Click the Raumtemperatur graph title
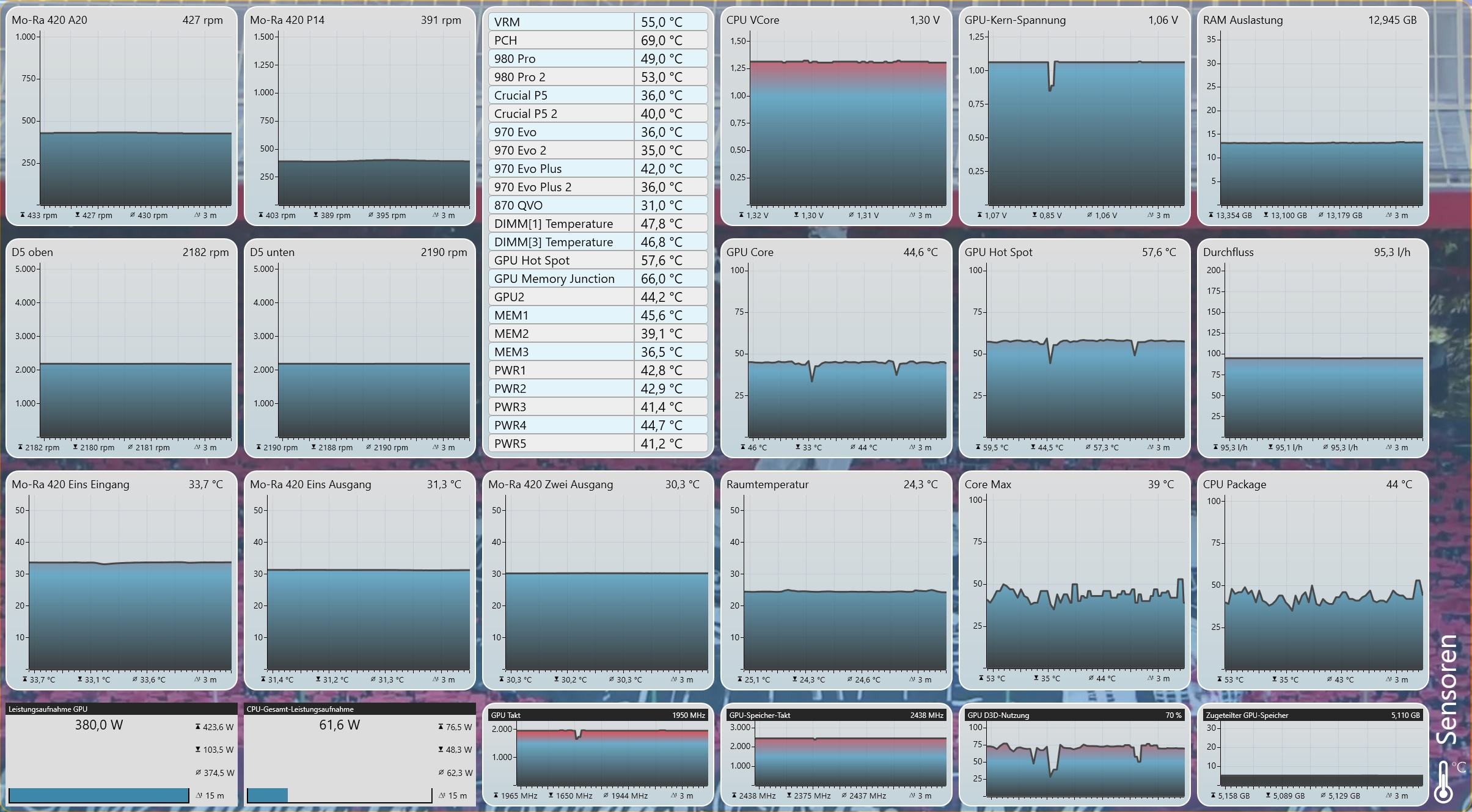Image resolution: width=1472 pixels, height=812 pixels. pos(767,485)
